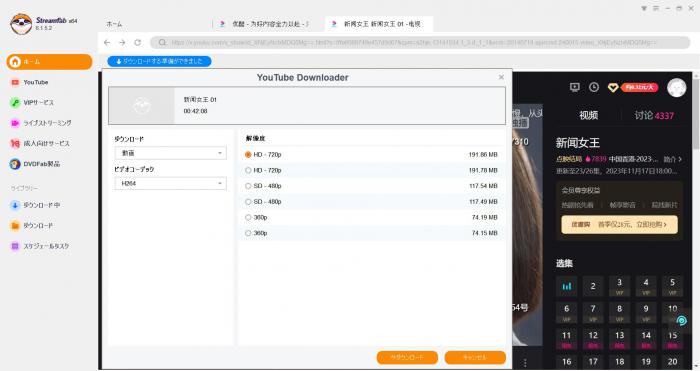Switch to the ホーム tab
700x371 pixels.
pyautogui.click(x=114, y=24)
